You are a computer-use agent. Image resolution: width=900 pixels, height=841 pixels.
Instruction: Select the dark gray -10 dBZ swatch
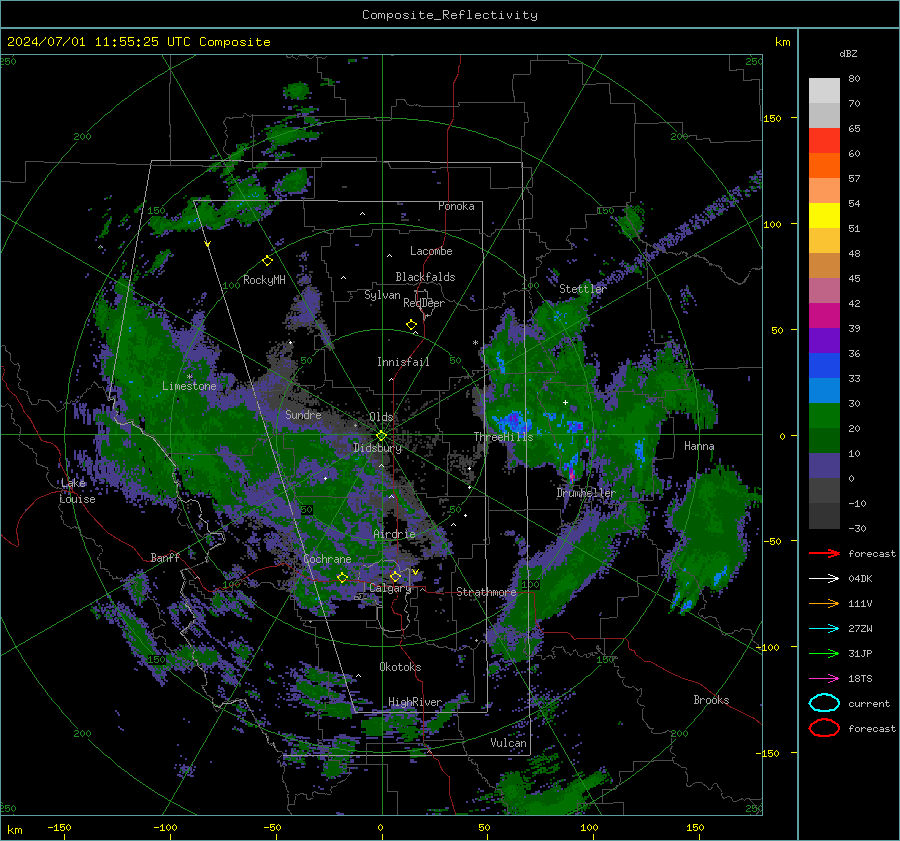click(824, 515)
